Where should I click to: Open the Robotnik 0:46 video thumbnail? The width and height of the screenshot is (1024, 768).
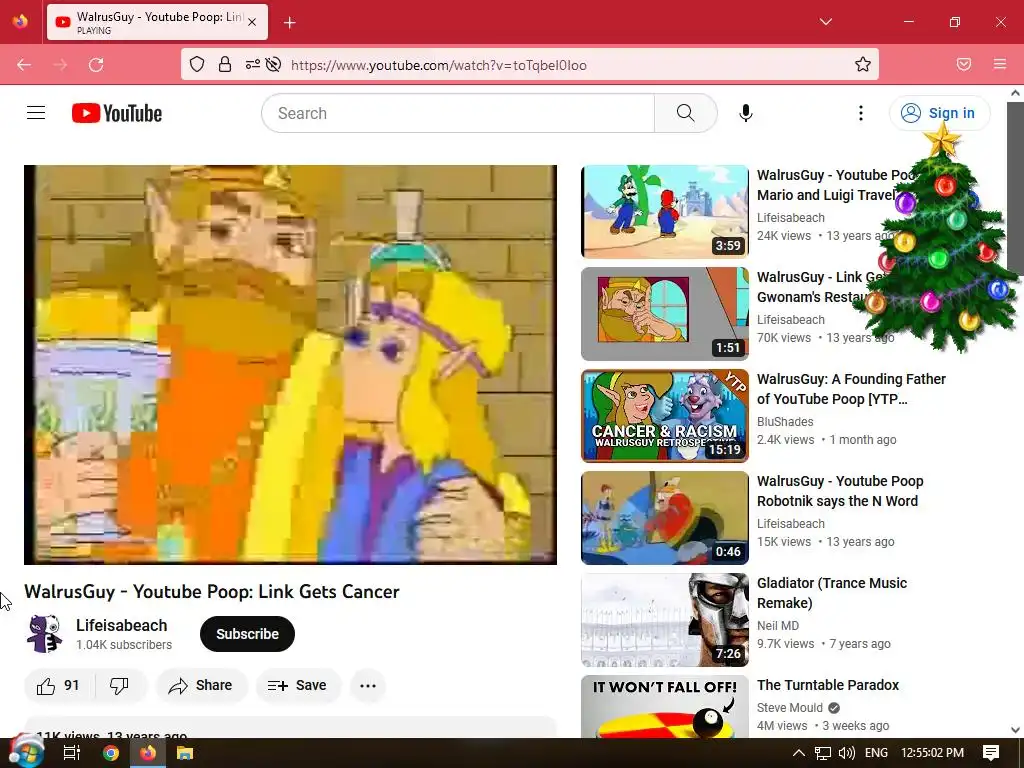pyautogui.click(x=665, y=518)
